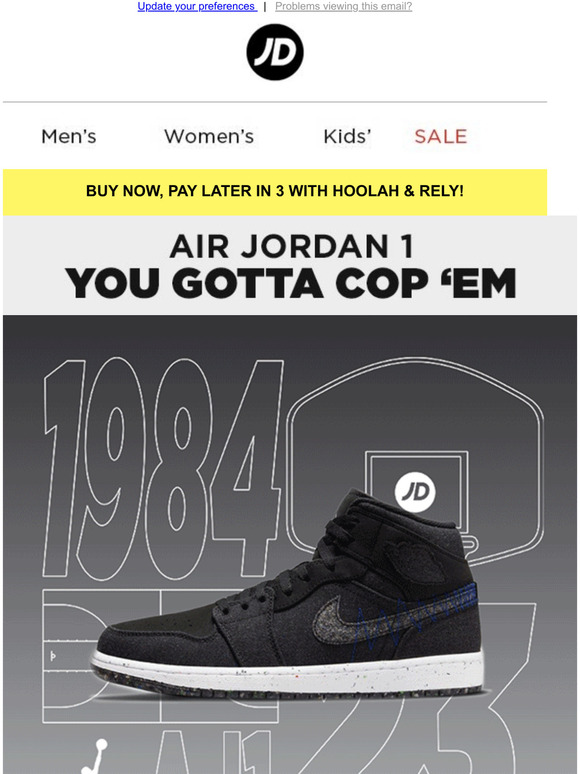Image resolution: width=580 pixels, height=774 pixels.
Task: Click the YOU GOTTA COP 'EM headline
Action: click(x=291, y=283)
